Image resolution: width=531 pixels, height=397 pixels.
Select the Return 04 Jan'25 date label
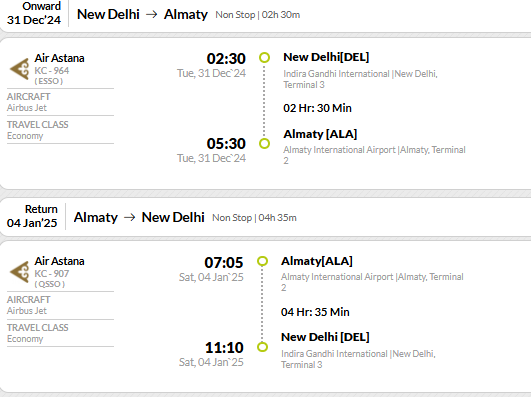tap(32, 216)
